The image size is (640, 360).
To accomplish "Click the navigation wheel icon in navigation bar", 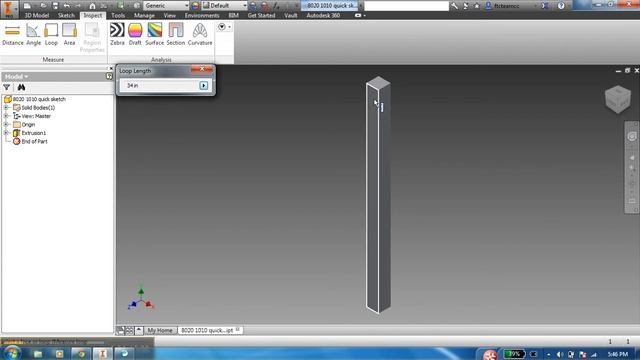I will (x=631, y=136).
